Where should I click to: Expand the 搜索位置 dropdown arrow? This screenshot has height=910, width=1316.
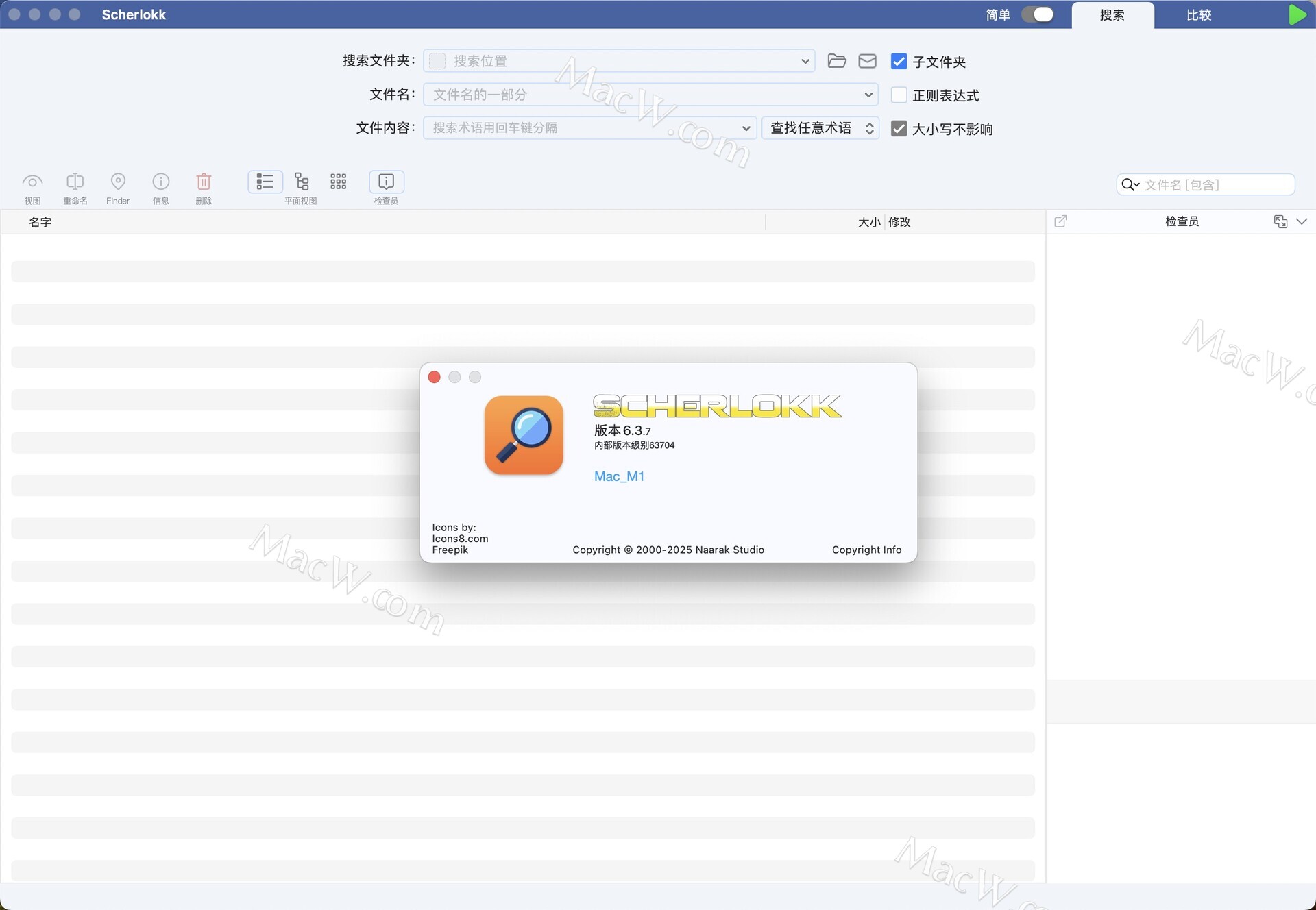[805, 61]
